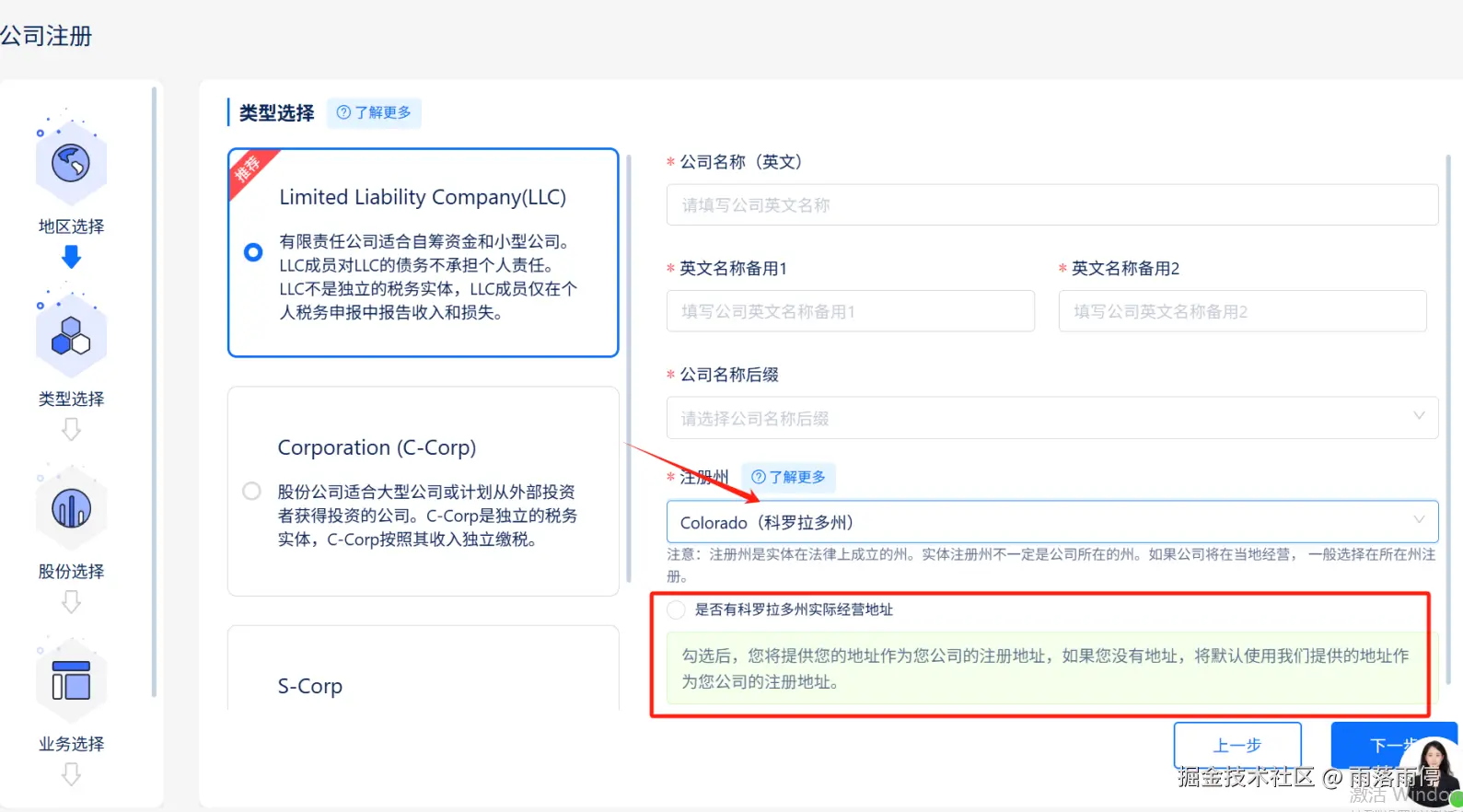Go to 类型选择 step label
Image resolution: width=1463 pixels, height=812 pixels.
coord(71,399)
